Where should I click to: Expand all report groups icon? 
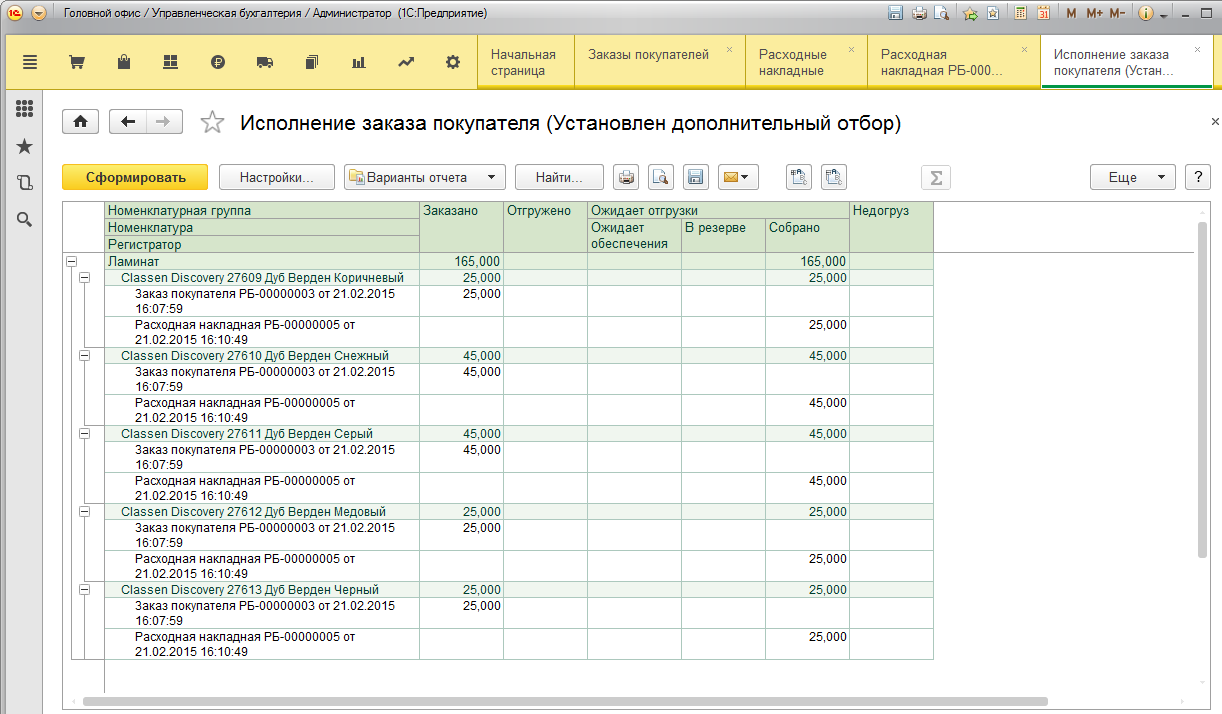(x=799, y=177)
